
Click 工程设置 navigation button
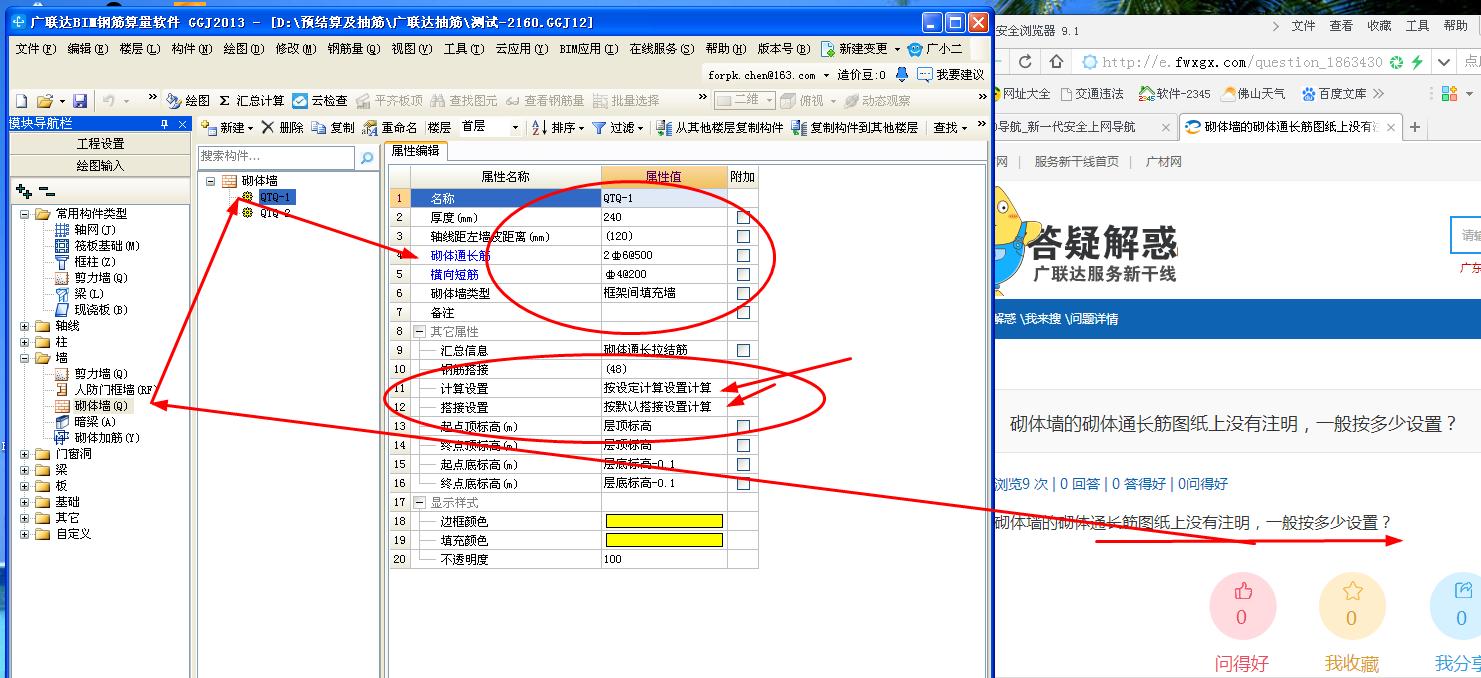click(100, 144)
